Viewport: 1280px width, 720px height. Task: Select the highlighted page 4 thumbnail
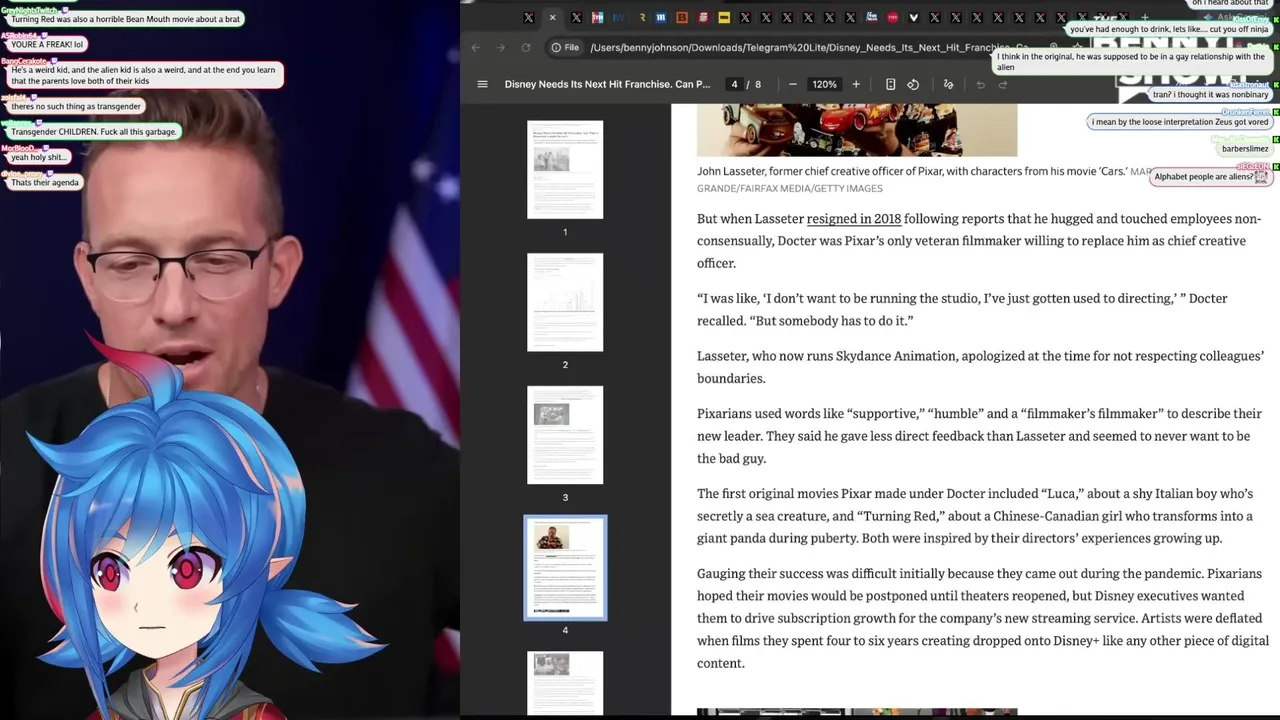[x=565, y=568]
